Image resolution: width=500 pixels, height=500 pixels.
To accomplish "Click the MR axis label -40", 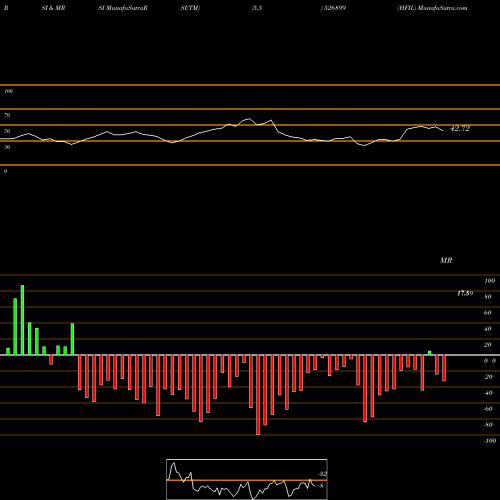I will (488, 393).
